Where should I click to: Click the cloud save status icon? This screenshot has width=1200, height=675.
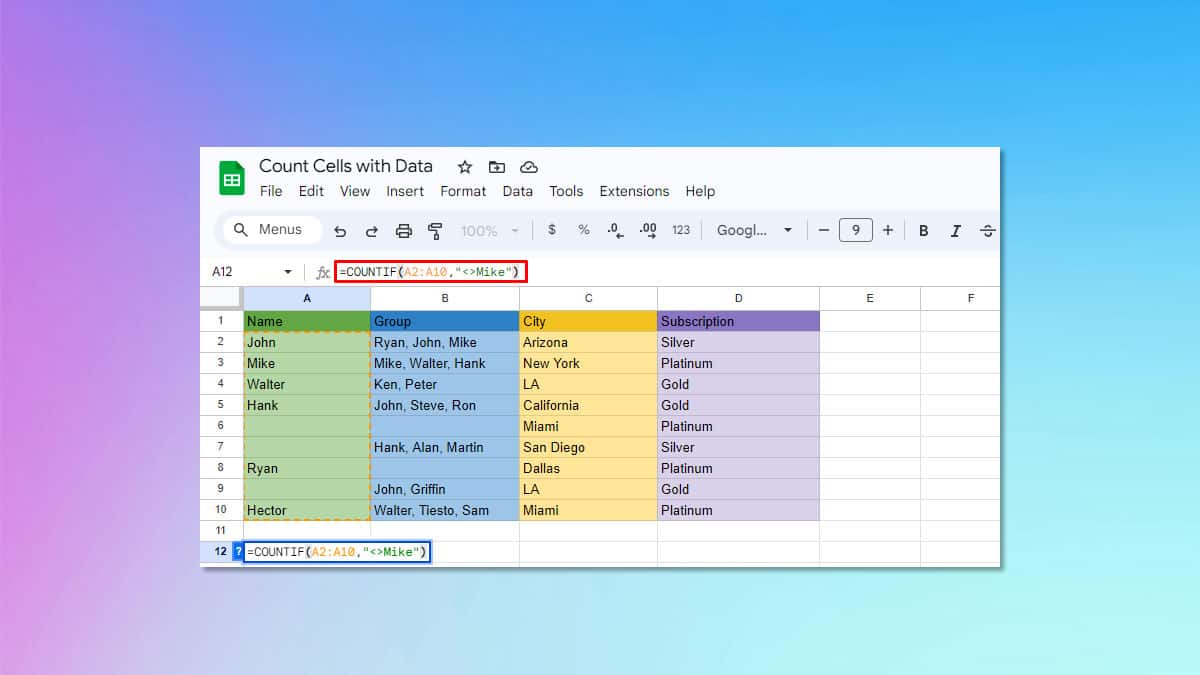529,167
